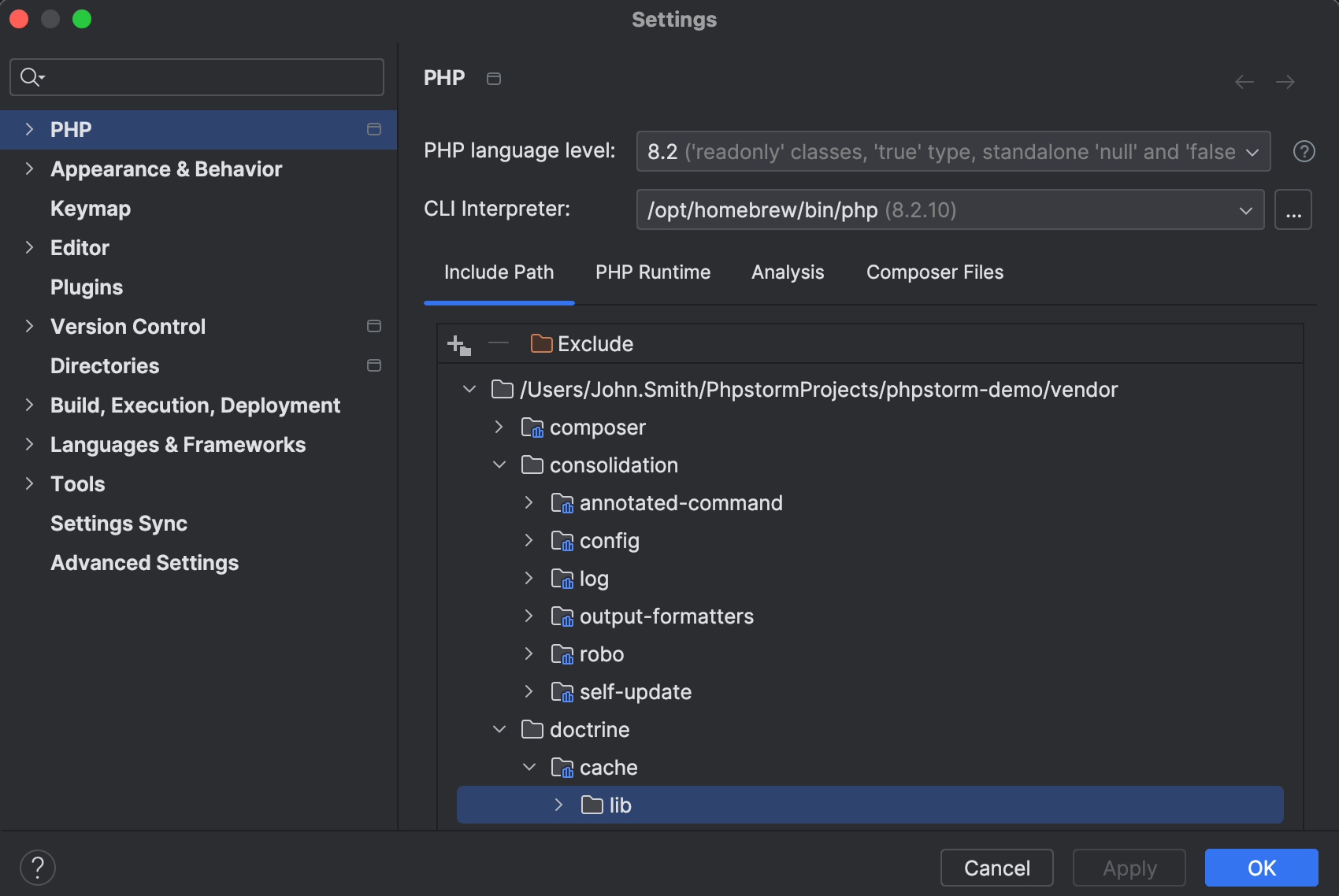1339x896 pixels.
Task: Click the Exclude folder icon button
Action: click(x=582, y=344)
